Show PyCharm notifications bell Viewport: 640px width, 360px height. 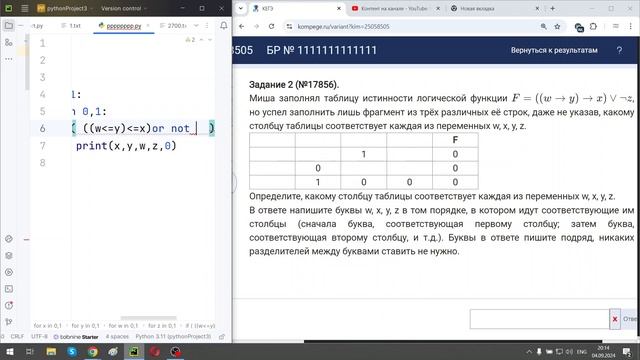coord(224,26)
